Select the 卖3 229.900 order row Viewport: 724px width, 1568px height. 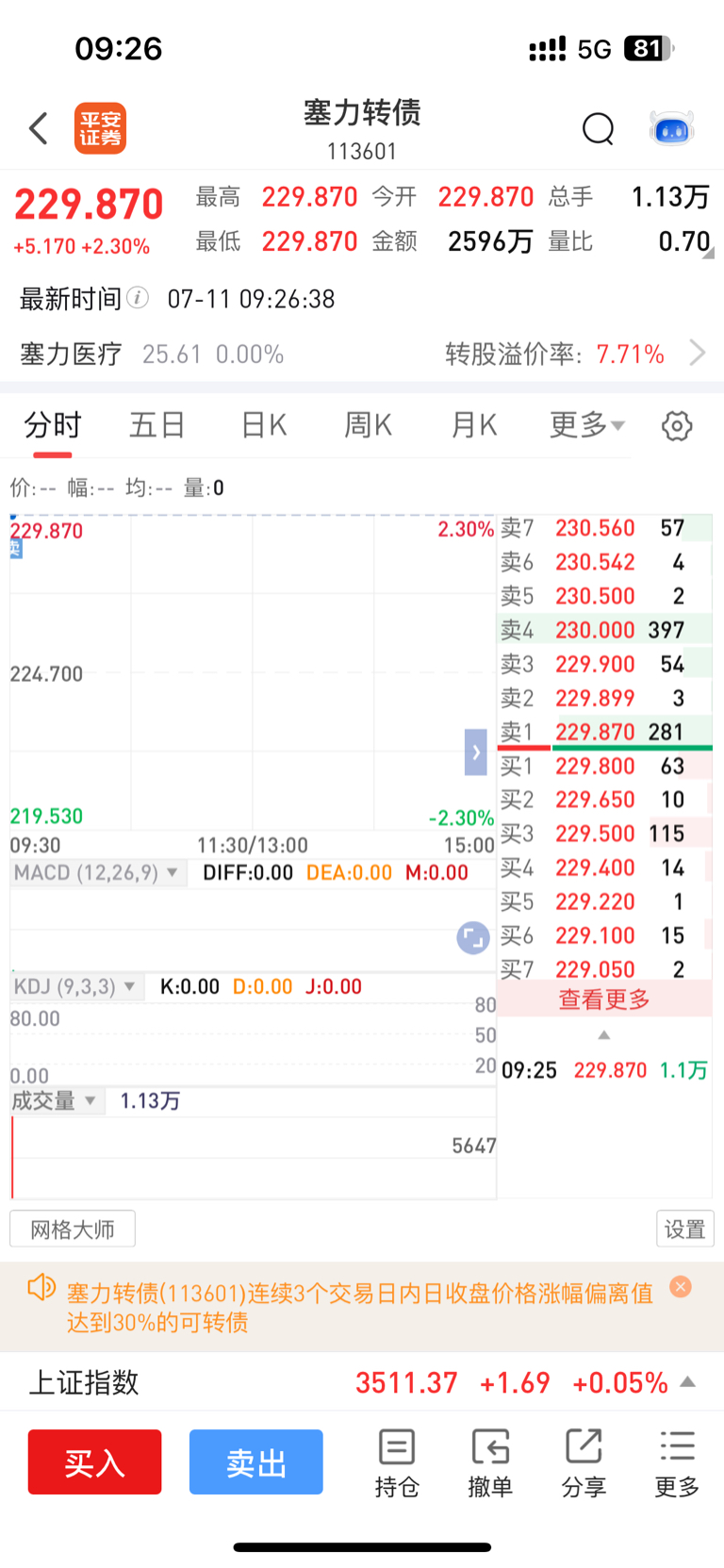tap(604, 664)
